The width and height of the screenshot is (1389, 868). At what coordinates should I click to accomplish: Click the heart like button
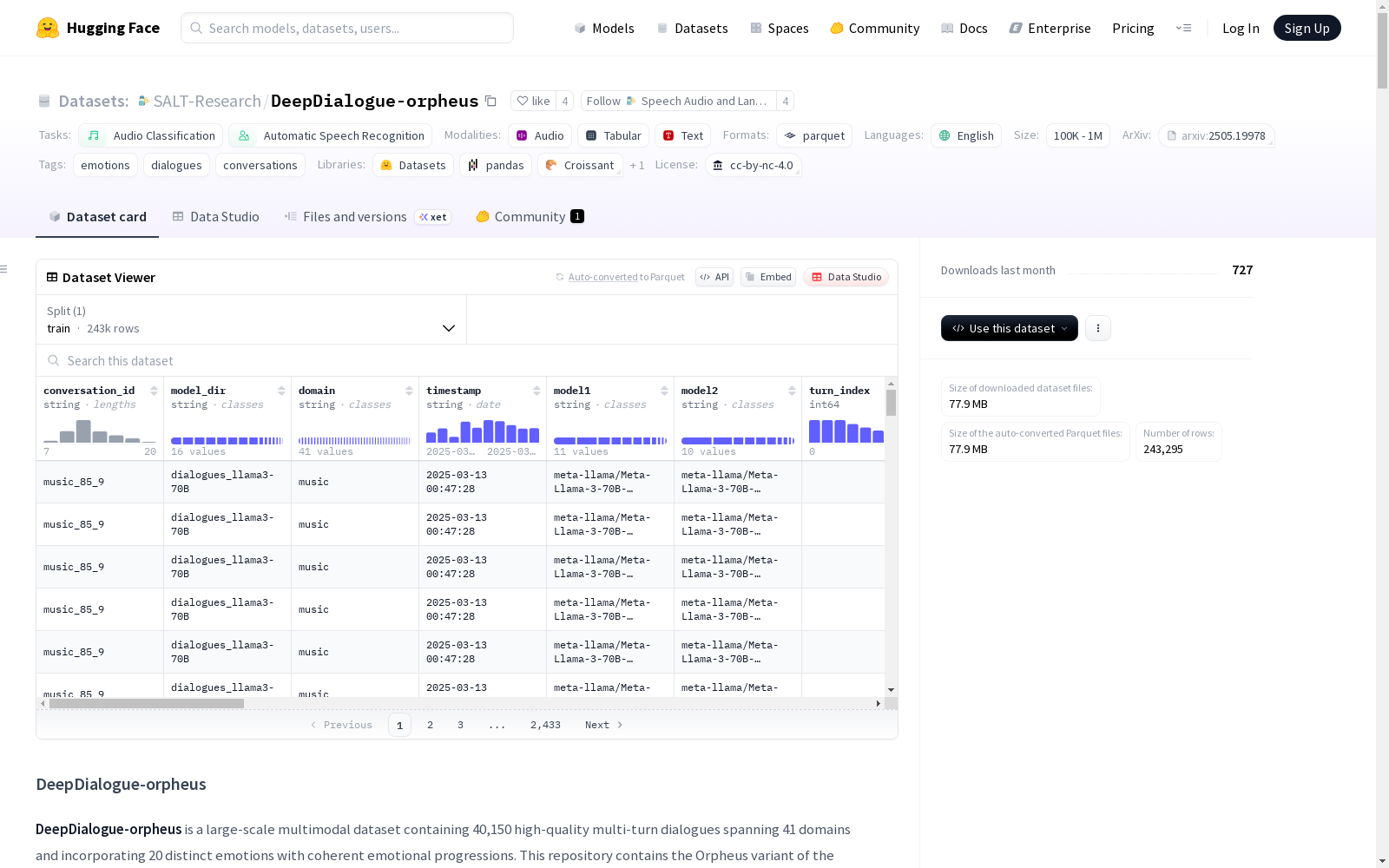pos(533,101)
